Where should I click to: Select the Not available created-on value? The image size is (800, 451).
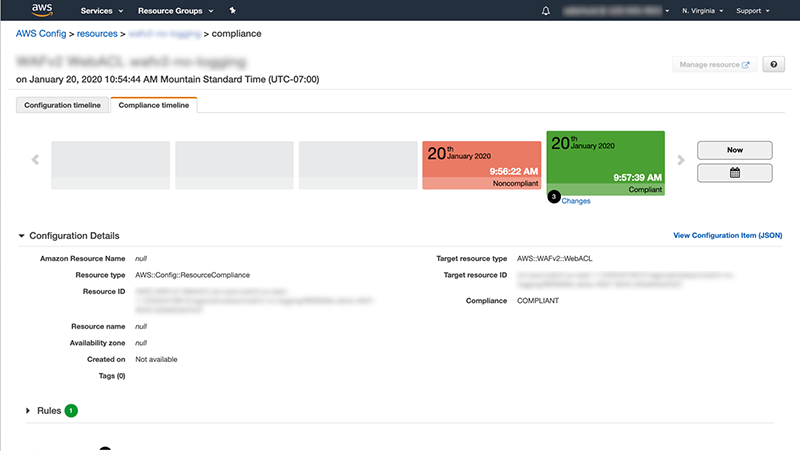156,360
